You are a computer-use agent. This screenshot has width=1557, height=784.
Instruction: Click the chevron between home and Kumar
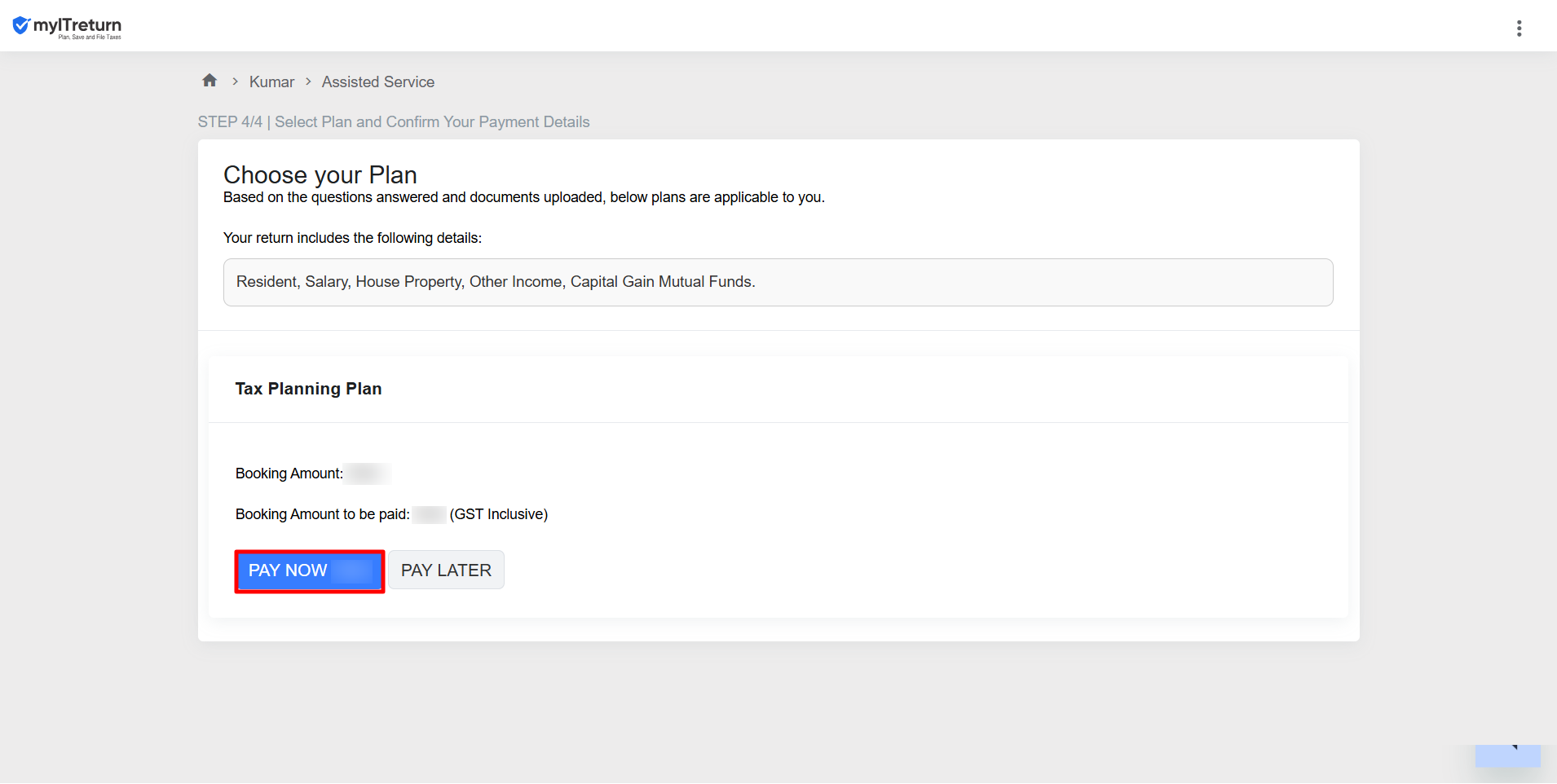click(235, 81)
